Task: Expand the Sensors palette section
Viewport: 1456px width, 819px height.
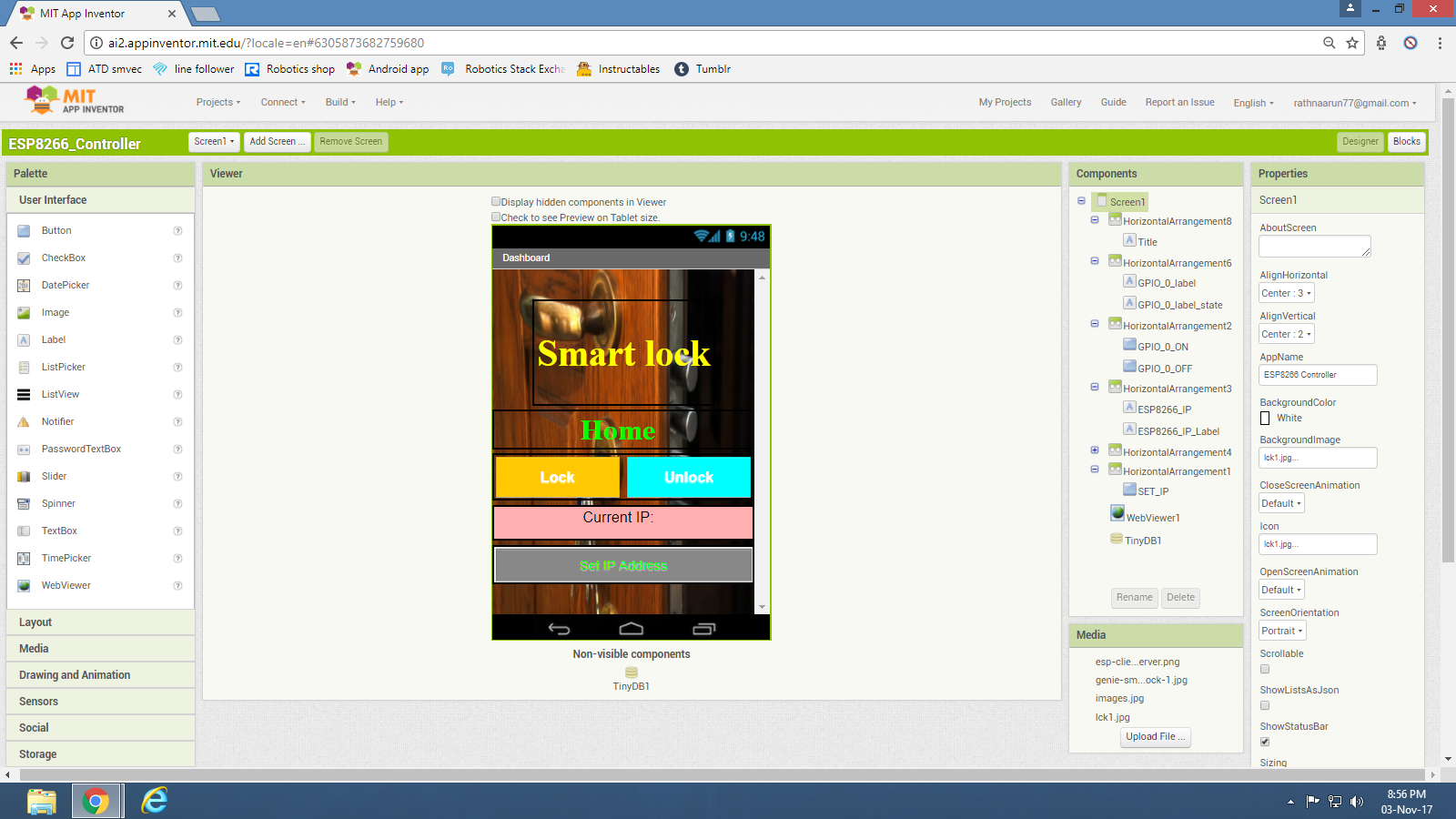Action: tap(100, 702)
